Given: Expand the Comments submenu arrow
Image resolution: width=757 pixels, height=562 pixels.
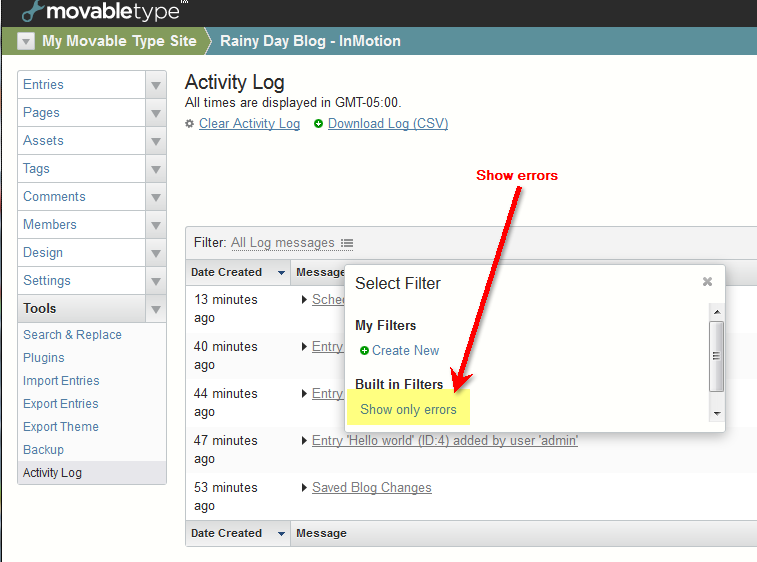Looking at the screenshot, I should (x=155, y=197).
